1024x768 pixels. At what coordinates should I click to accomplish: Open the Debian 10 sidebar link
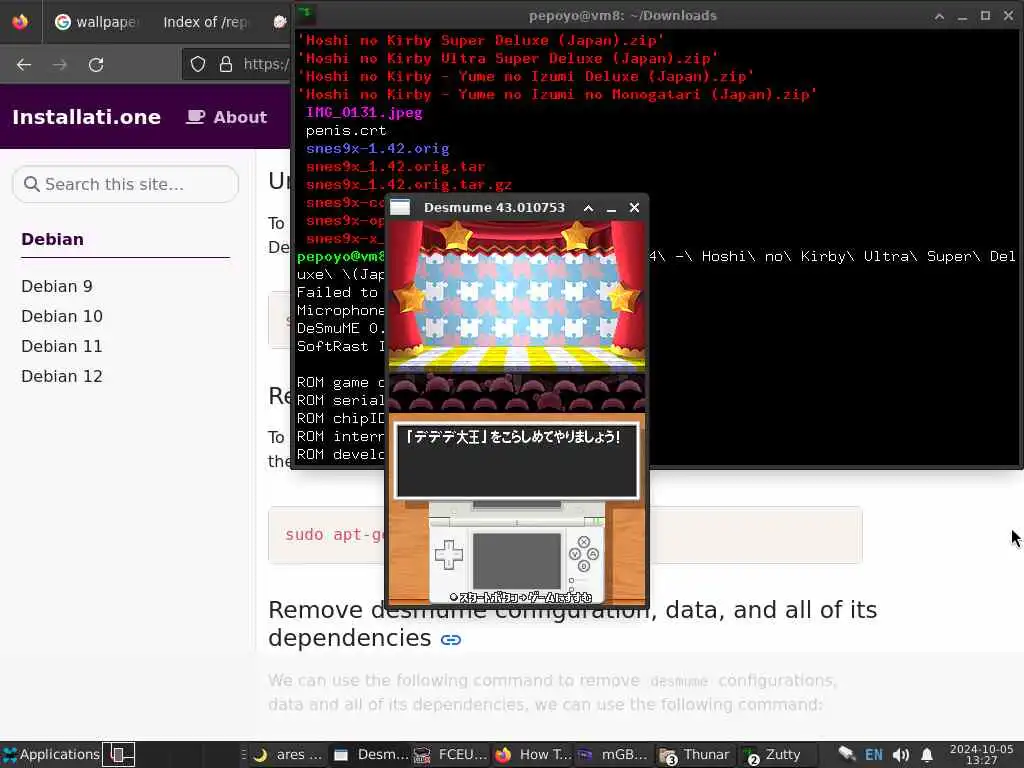(x=62, y=316)
